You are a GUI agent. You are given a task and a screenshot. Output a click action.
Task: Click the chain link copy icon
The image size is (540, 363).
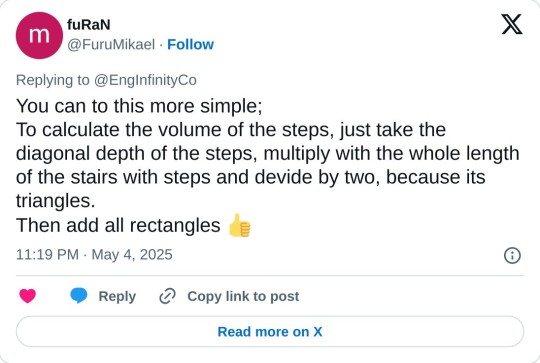point(167,296)
